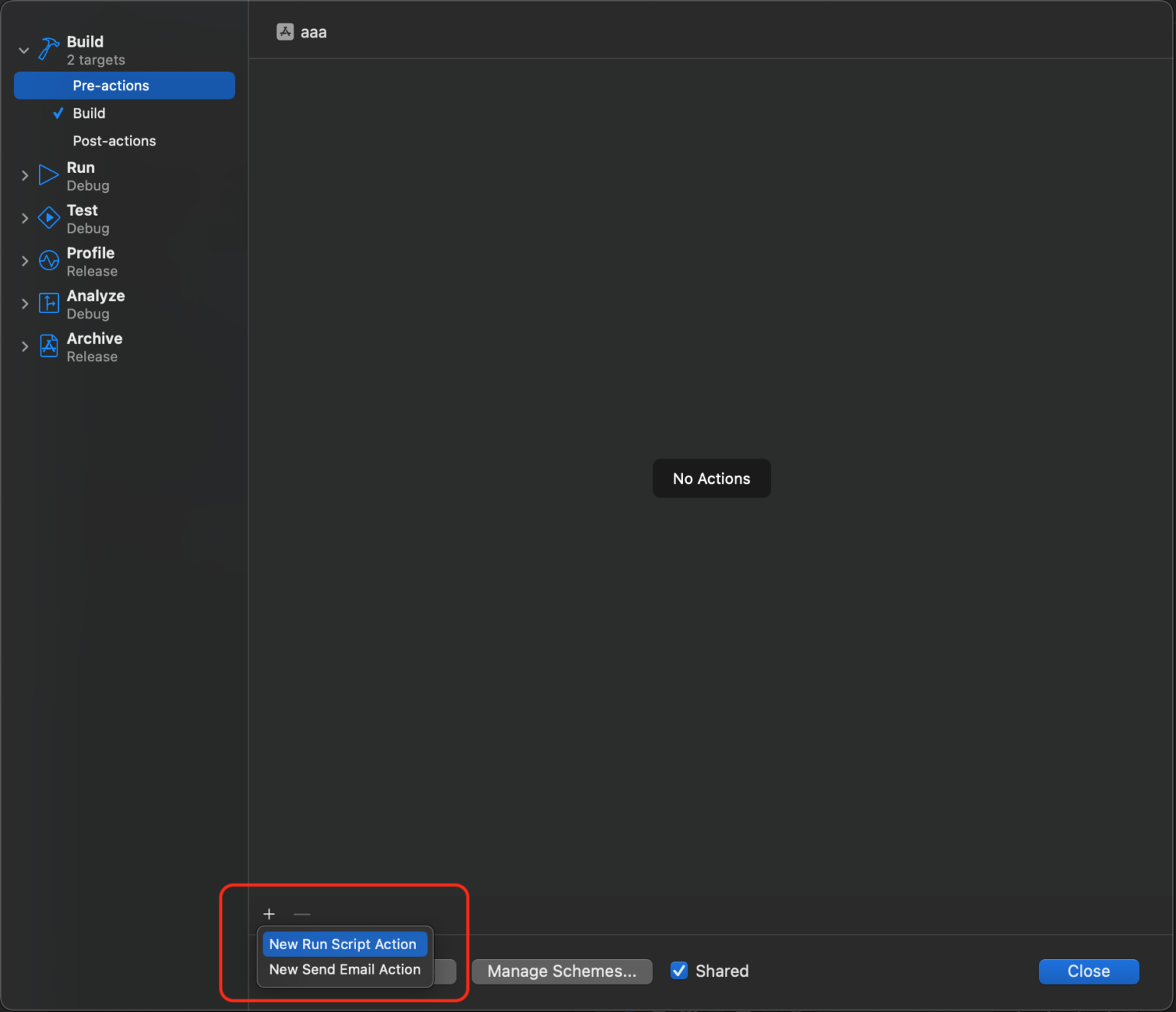Collapse the Build section chevron

(x=24, y=51)
